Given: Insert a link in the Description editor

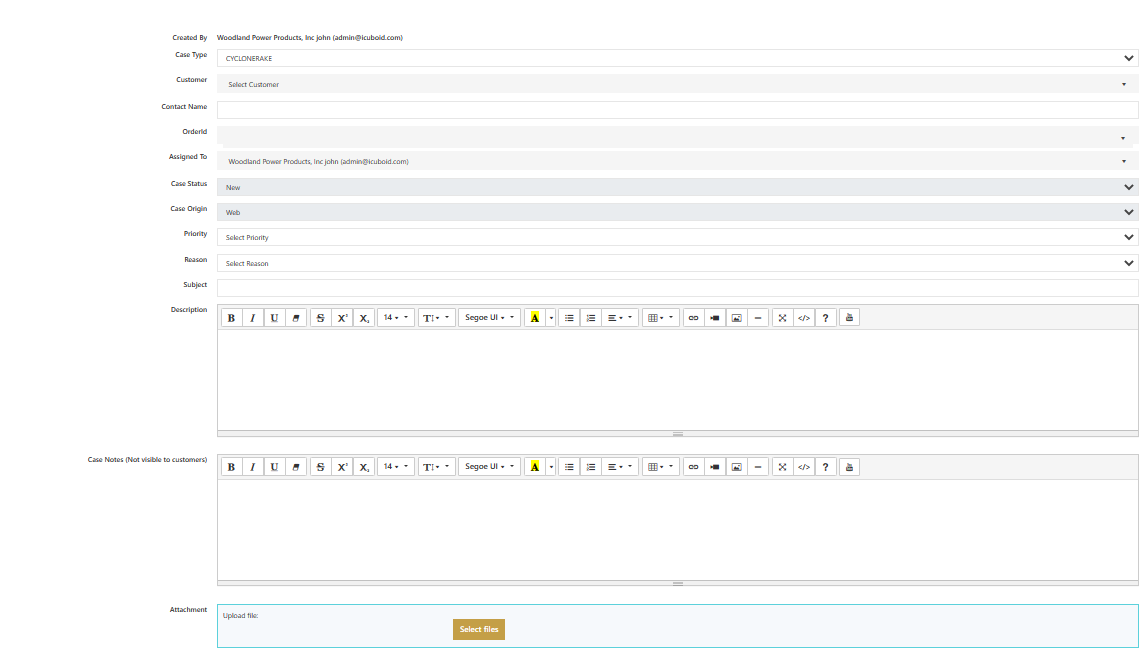Looking at the screenshot, I should tap(693, 318).
